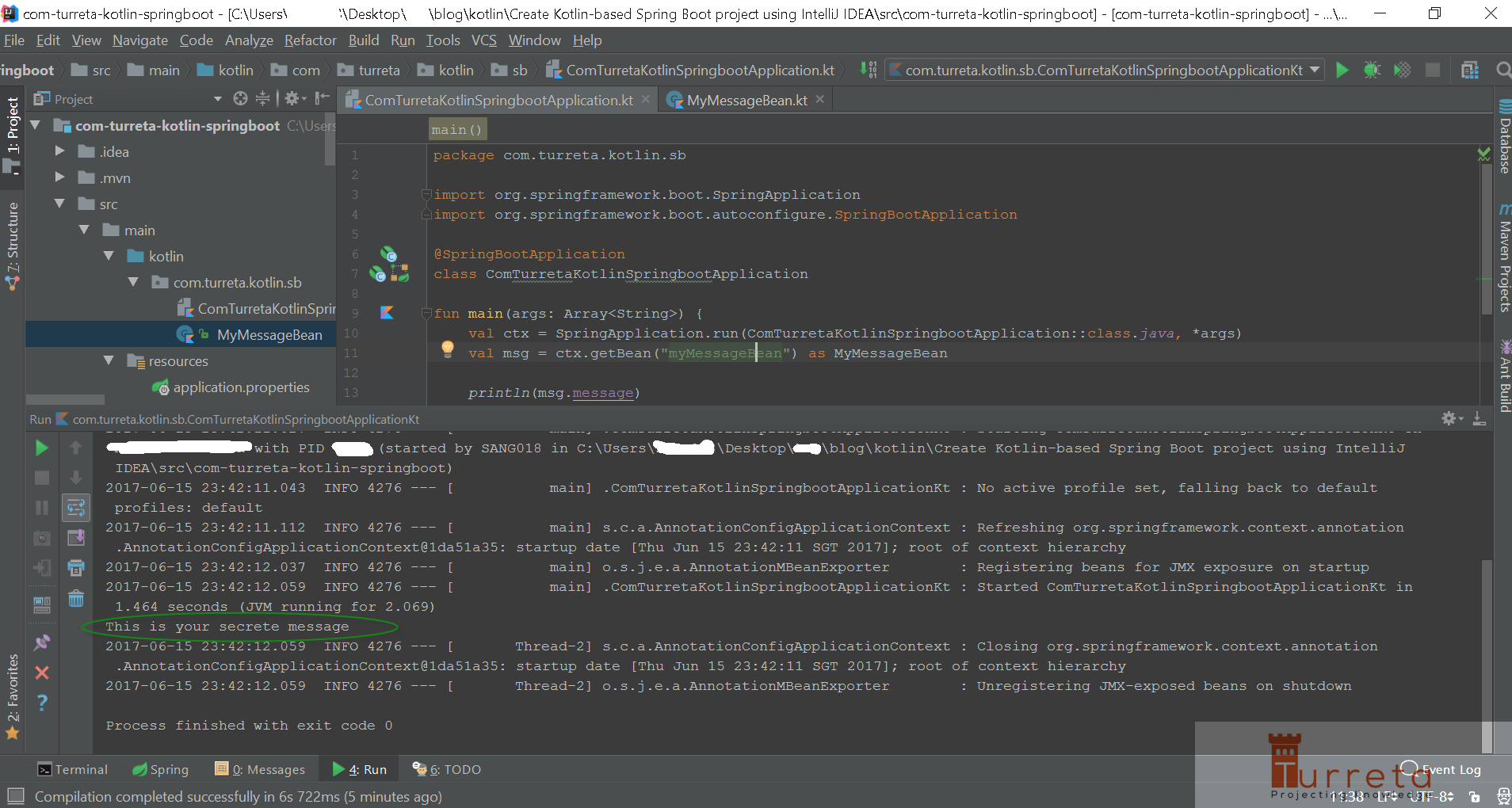Stop the process using the toolbar stop square
This screenshot has width=1512, height=808.
[1432, 71]
